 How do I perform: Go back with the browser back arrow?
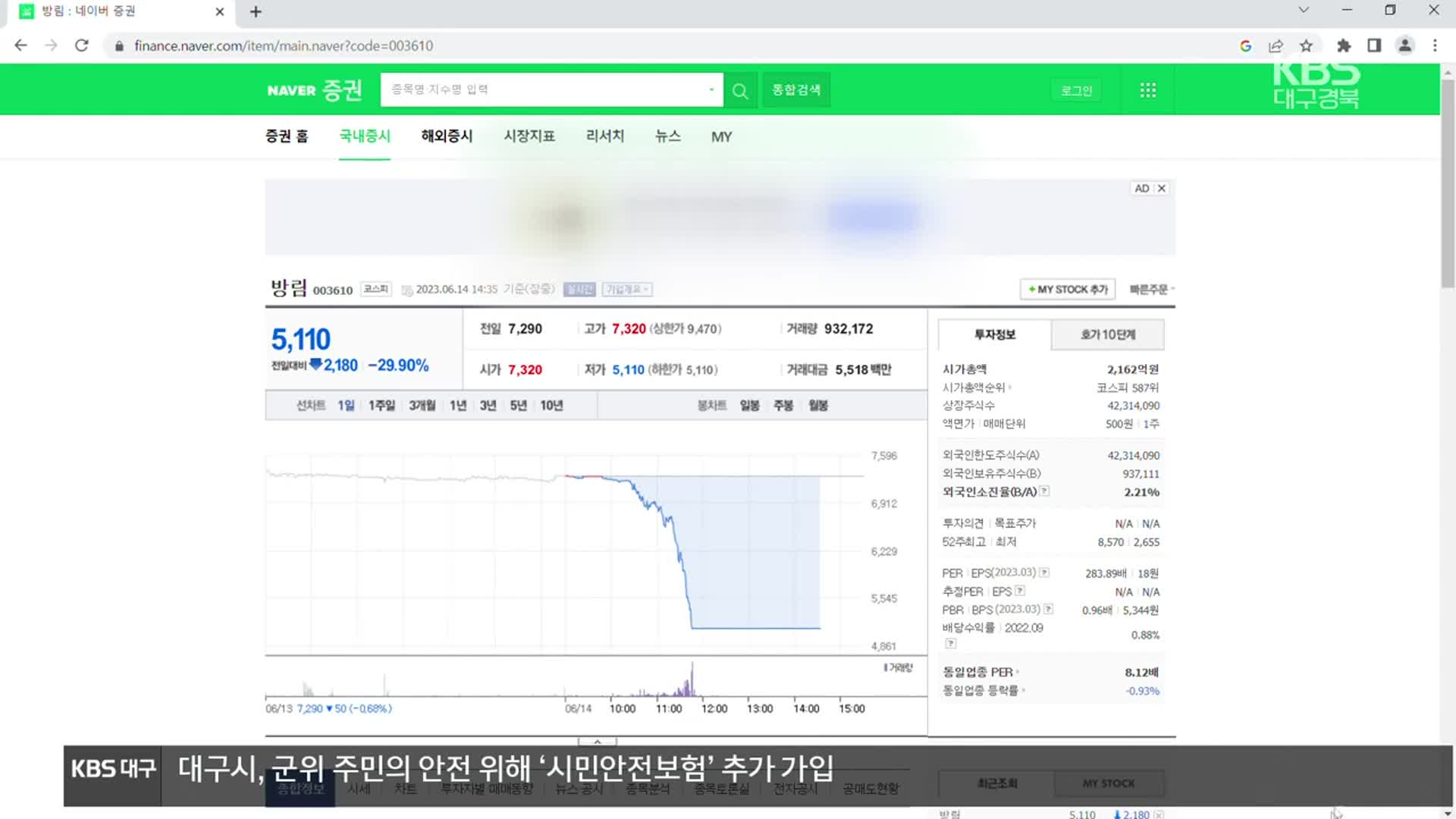click(x=20, y=45)
